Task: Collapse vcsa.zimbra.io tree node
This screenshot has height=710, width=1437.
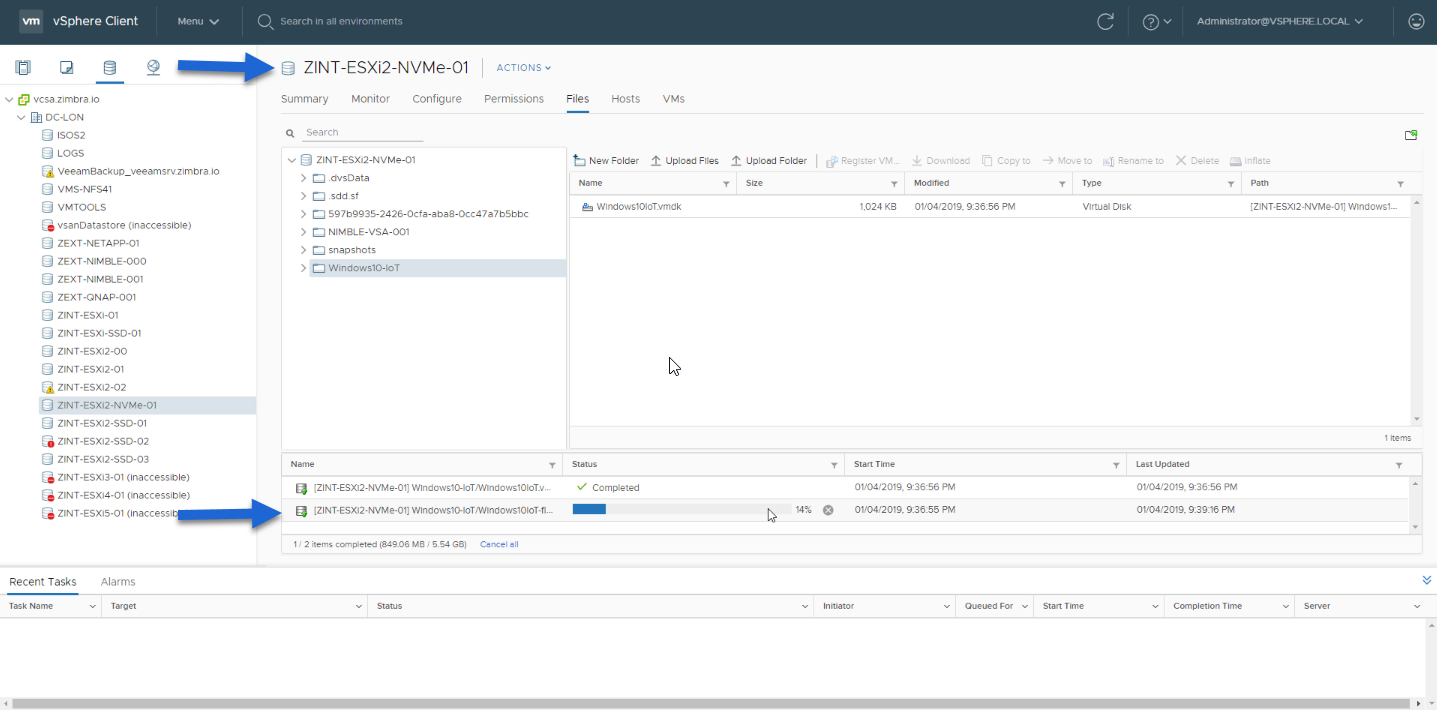Action: pyautogui.click(x=9, y=99)
